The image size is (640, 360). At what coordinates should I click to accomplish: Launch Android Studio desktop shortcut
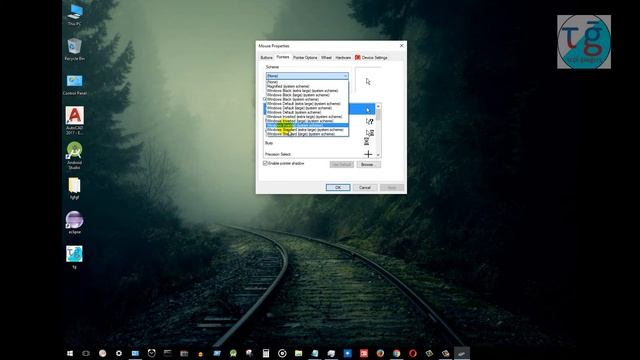tap(74, 155)
